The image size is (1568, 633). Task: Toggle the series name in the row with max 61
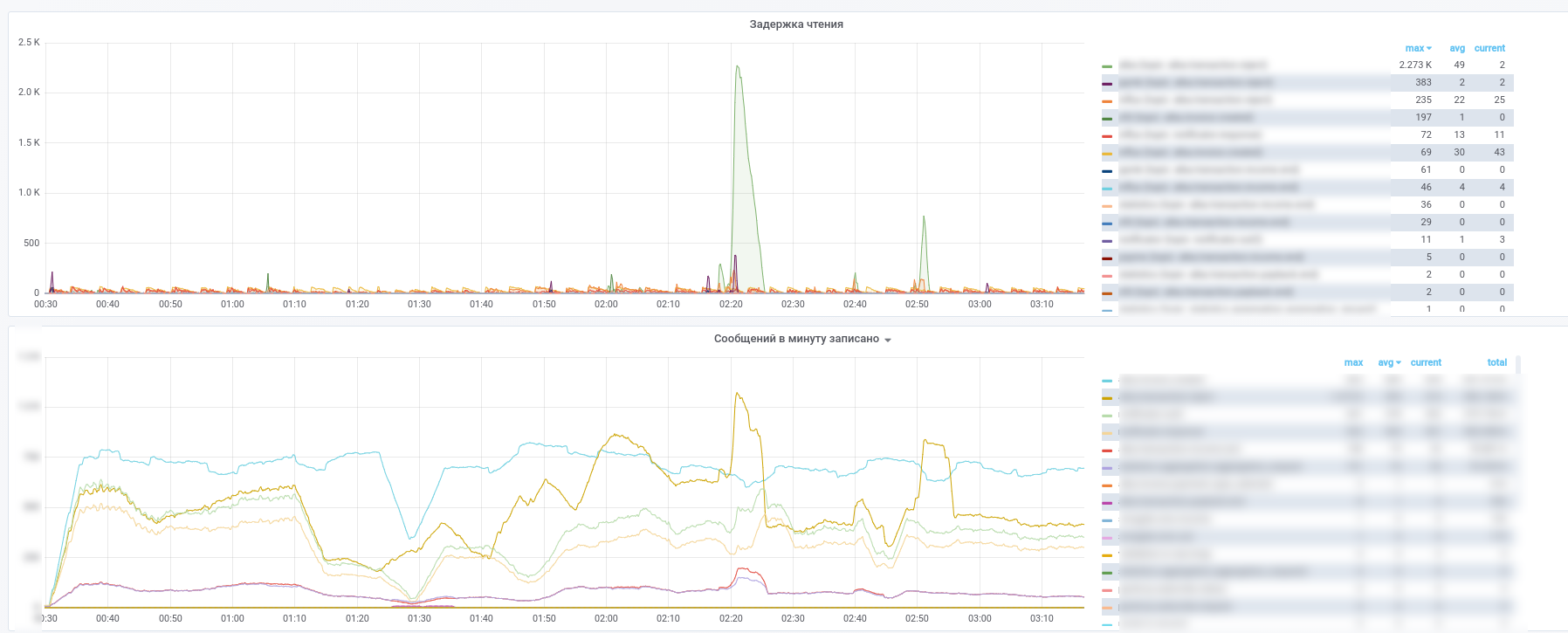point(1209,169)
